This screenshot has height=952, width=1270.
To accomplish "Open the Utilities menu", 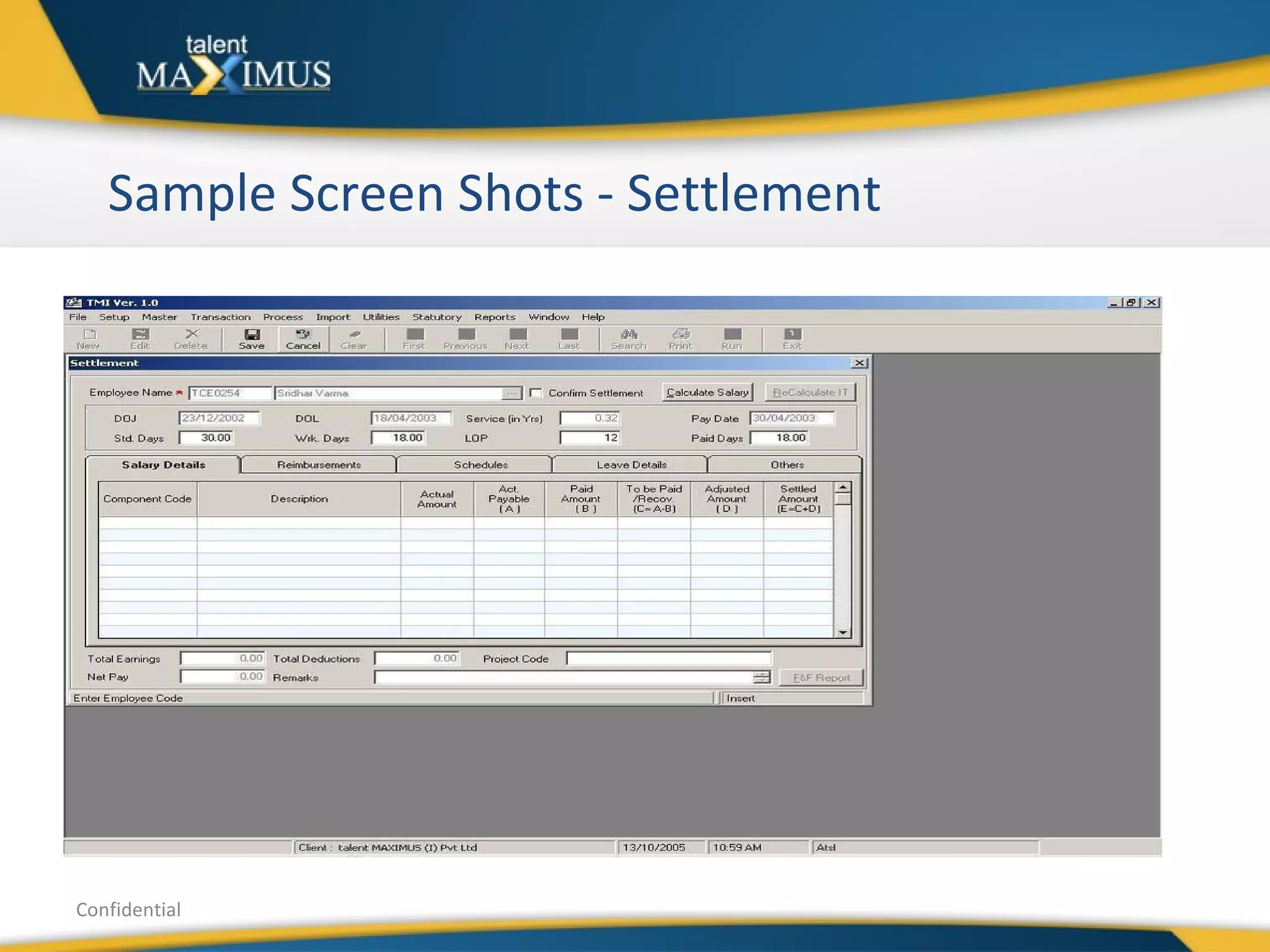I will pyautogui.click(x=381, y=317).
